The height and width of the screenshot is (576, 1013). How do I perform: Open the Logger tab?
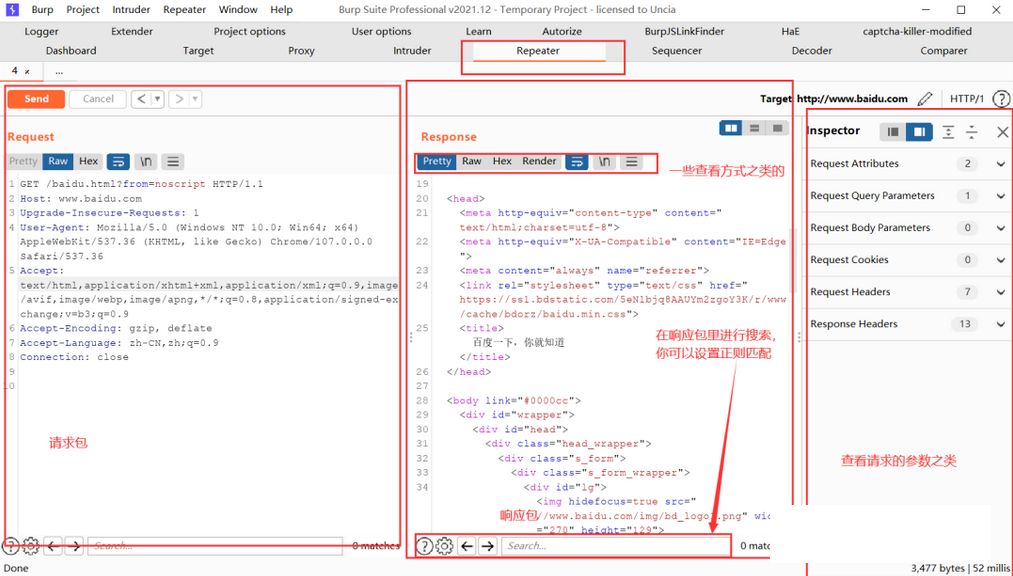coord(41,31)
